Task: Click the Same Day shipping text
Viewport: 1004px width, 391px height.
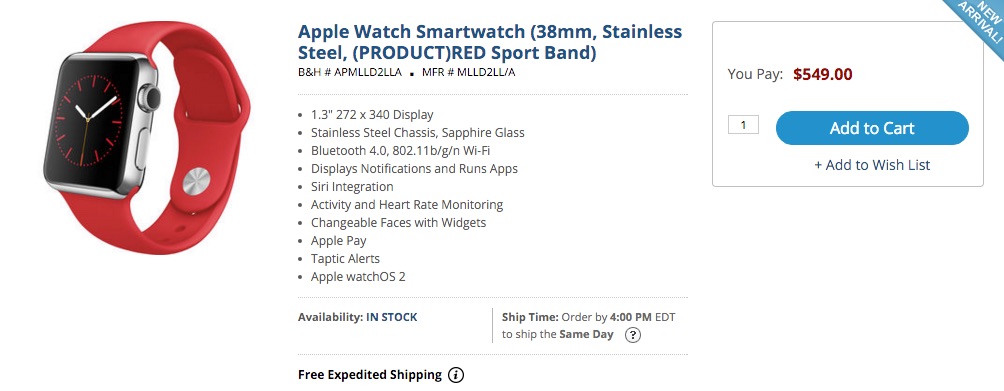Action: click(586, 334)
